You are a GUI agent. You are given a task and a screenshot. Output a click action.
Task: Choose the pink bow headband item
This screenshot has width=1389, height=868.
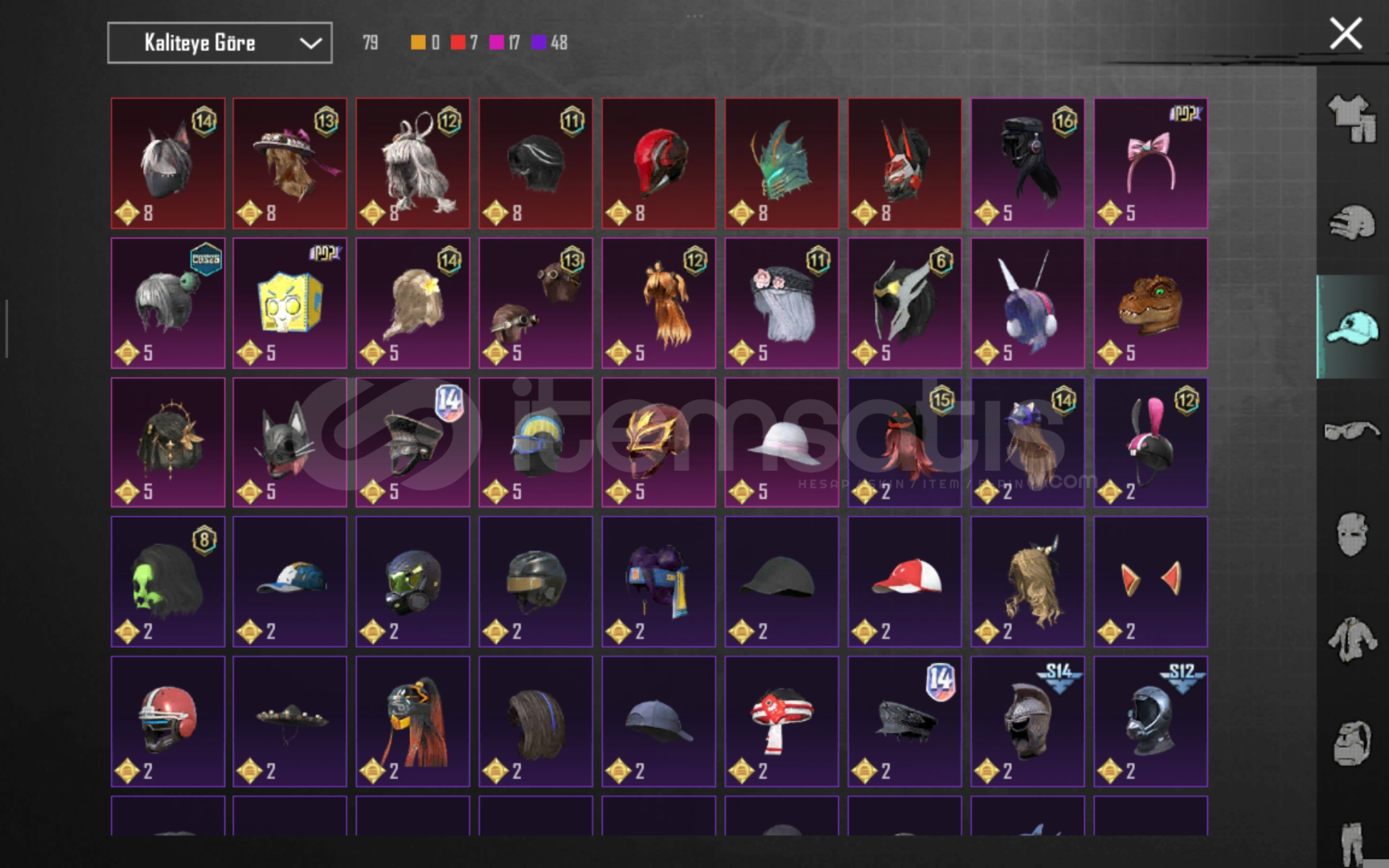click(1150, 163)
